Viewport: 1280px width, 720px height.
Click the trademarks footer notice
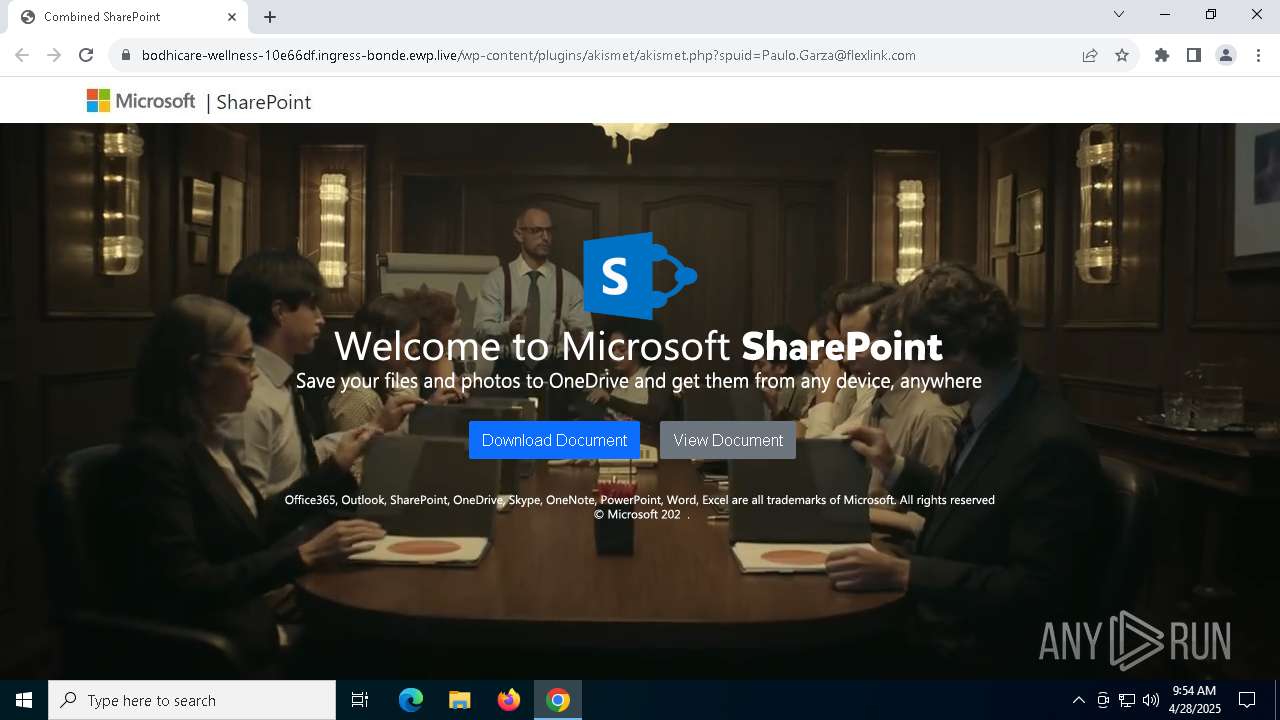point(639,500)
